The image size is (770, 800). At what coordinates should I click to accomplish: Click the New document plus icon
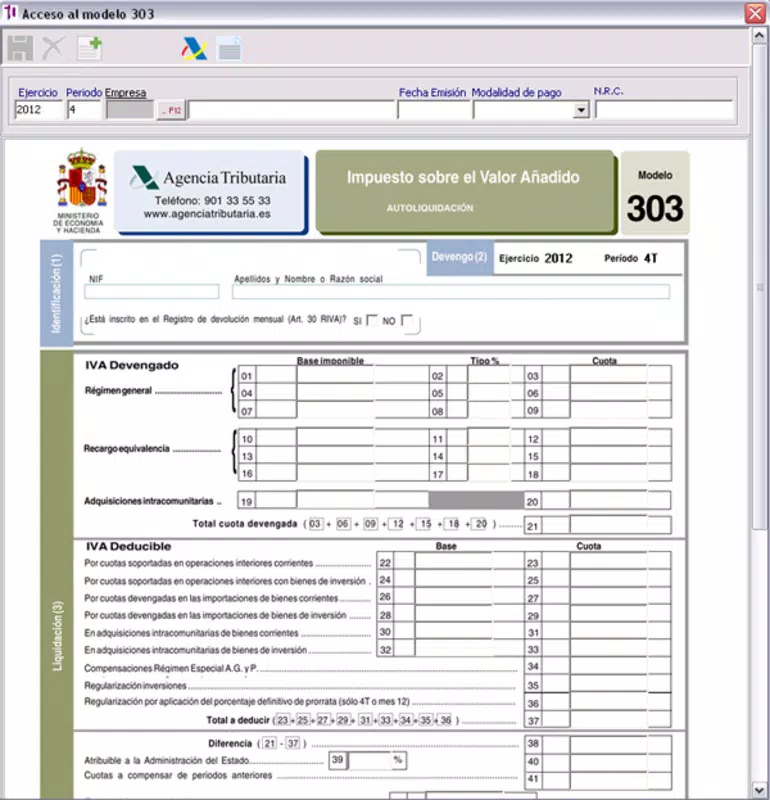pyautogui.click(x=90, y=48)
